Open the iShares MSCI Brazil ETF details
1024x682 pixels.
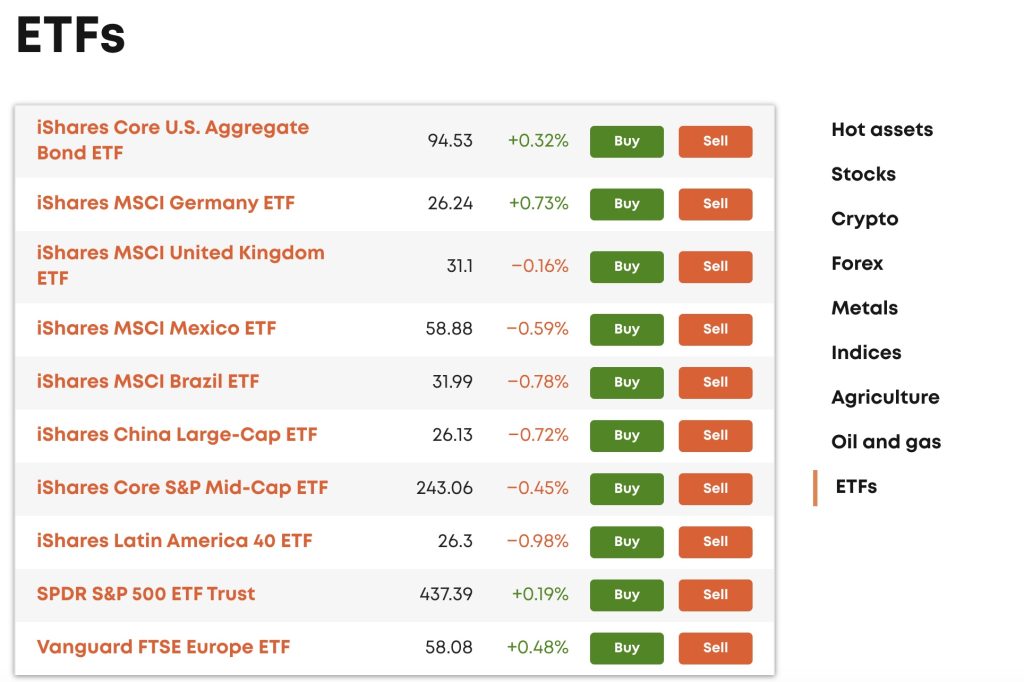[147, 381]
